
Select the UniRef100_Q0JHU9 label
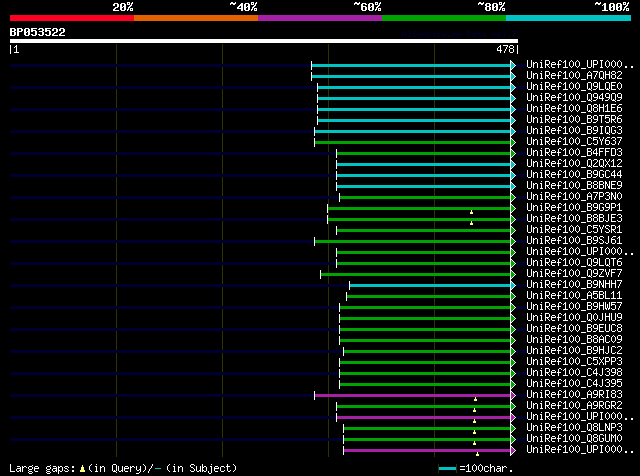click(574, 318)
